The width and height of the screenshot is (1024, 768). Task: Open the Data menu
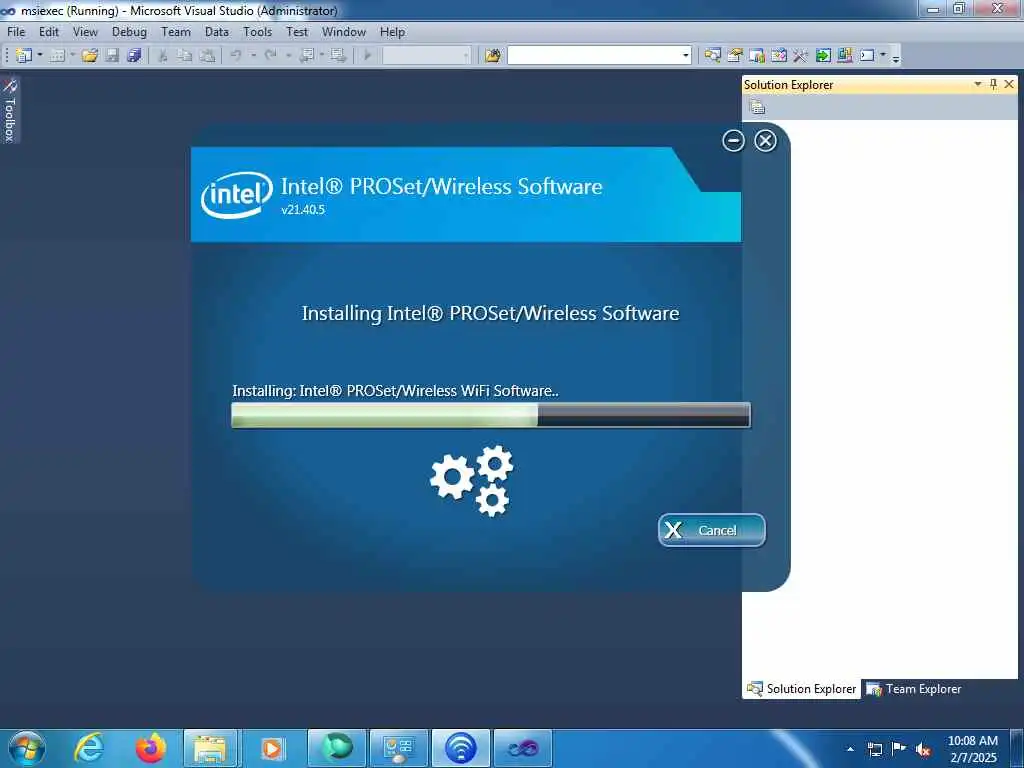(x=217, y=32)
